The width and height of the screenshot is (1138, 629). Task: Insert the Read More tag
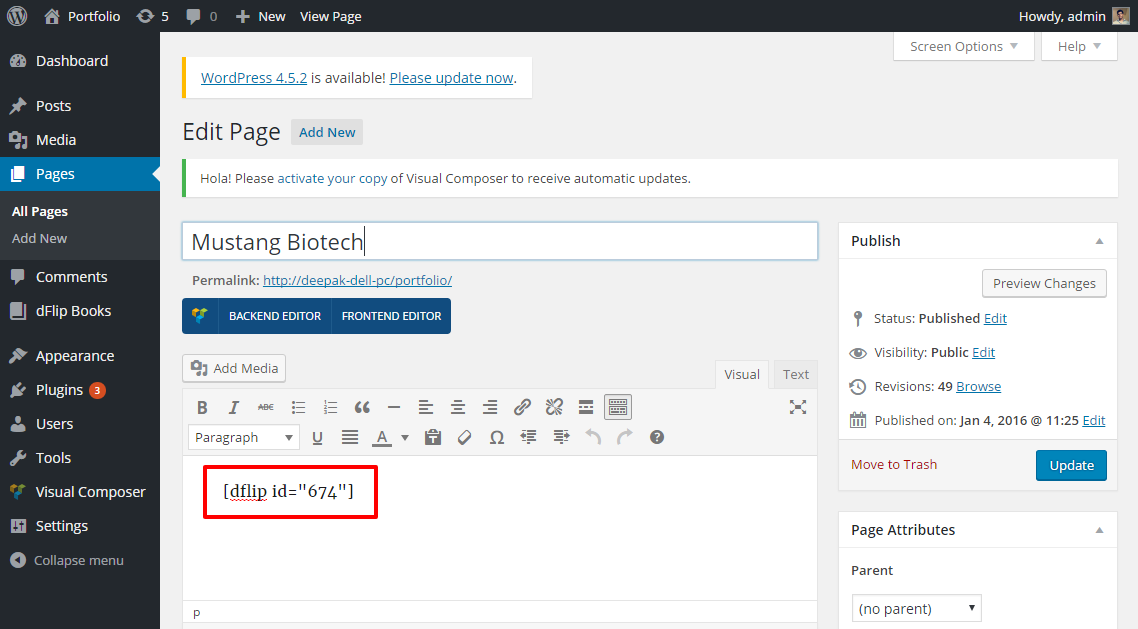[586, 407]
